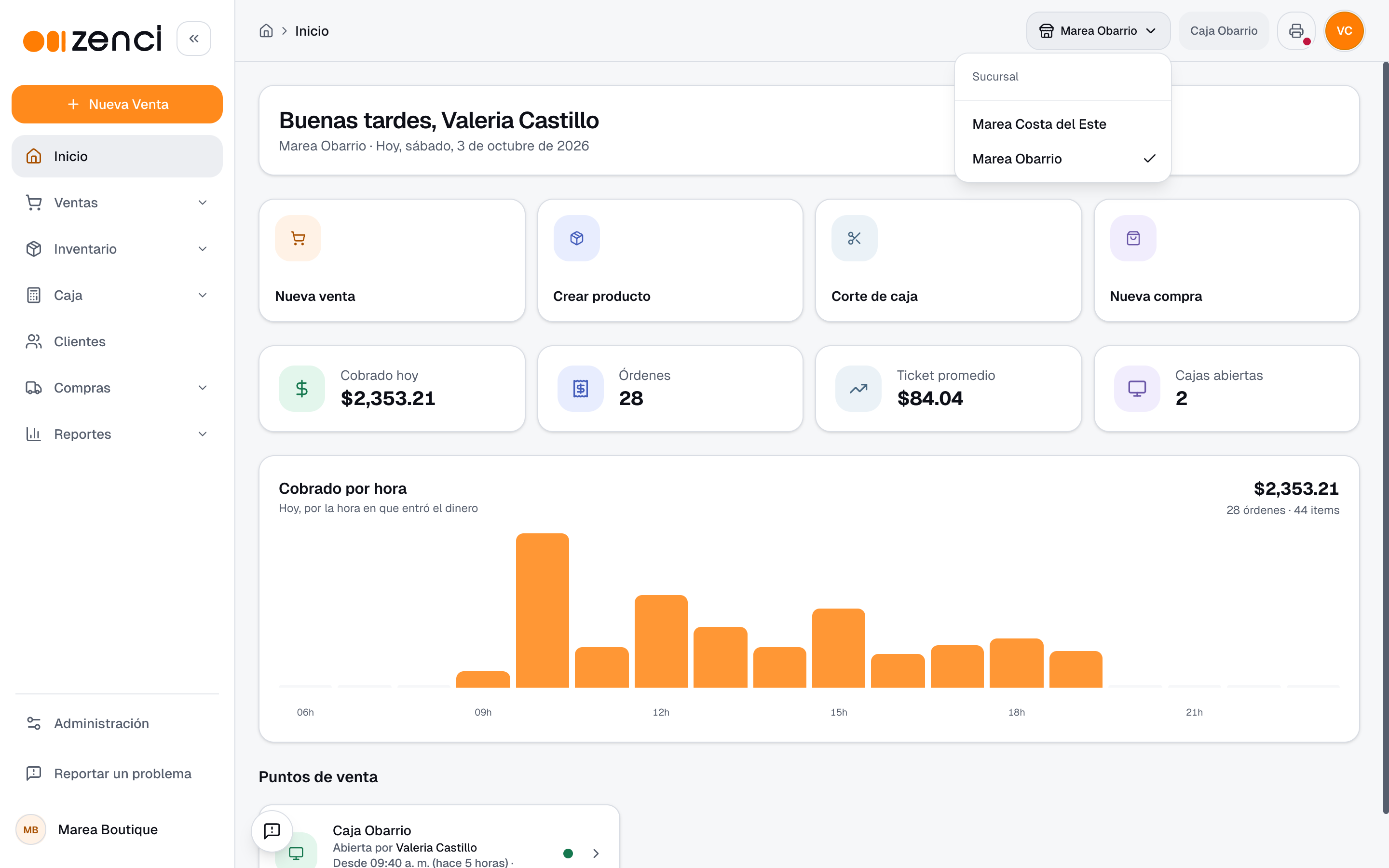This screenshot has height=868, width=1389.
Task: Click the Crear producto box icon
Action: tap(576, 238)
